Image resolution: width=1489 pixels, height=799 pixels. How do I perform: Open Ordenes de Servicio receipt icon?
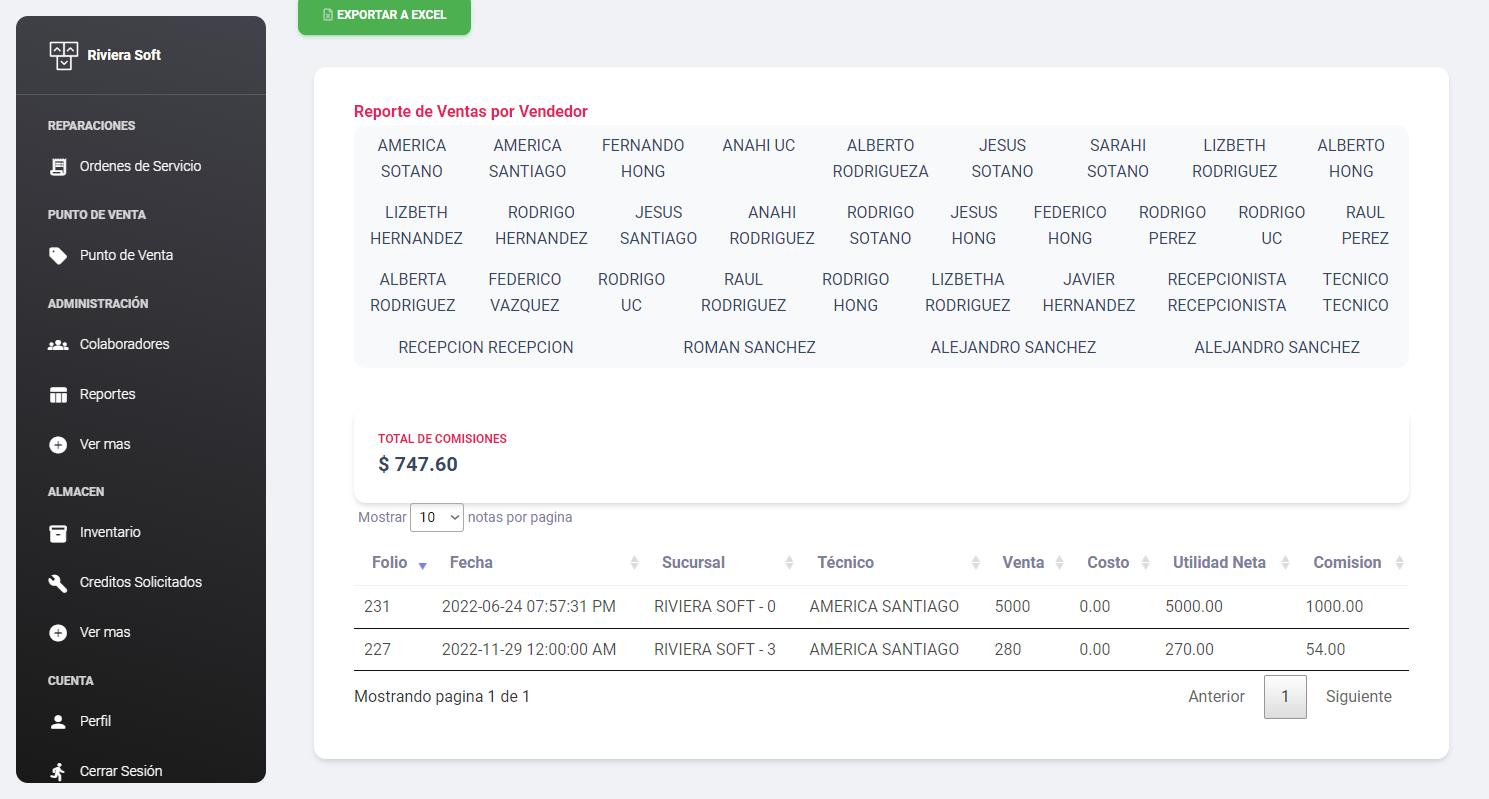tap(58, 167)
